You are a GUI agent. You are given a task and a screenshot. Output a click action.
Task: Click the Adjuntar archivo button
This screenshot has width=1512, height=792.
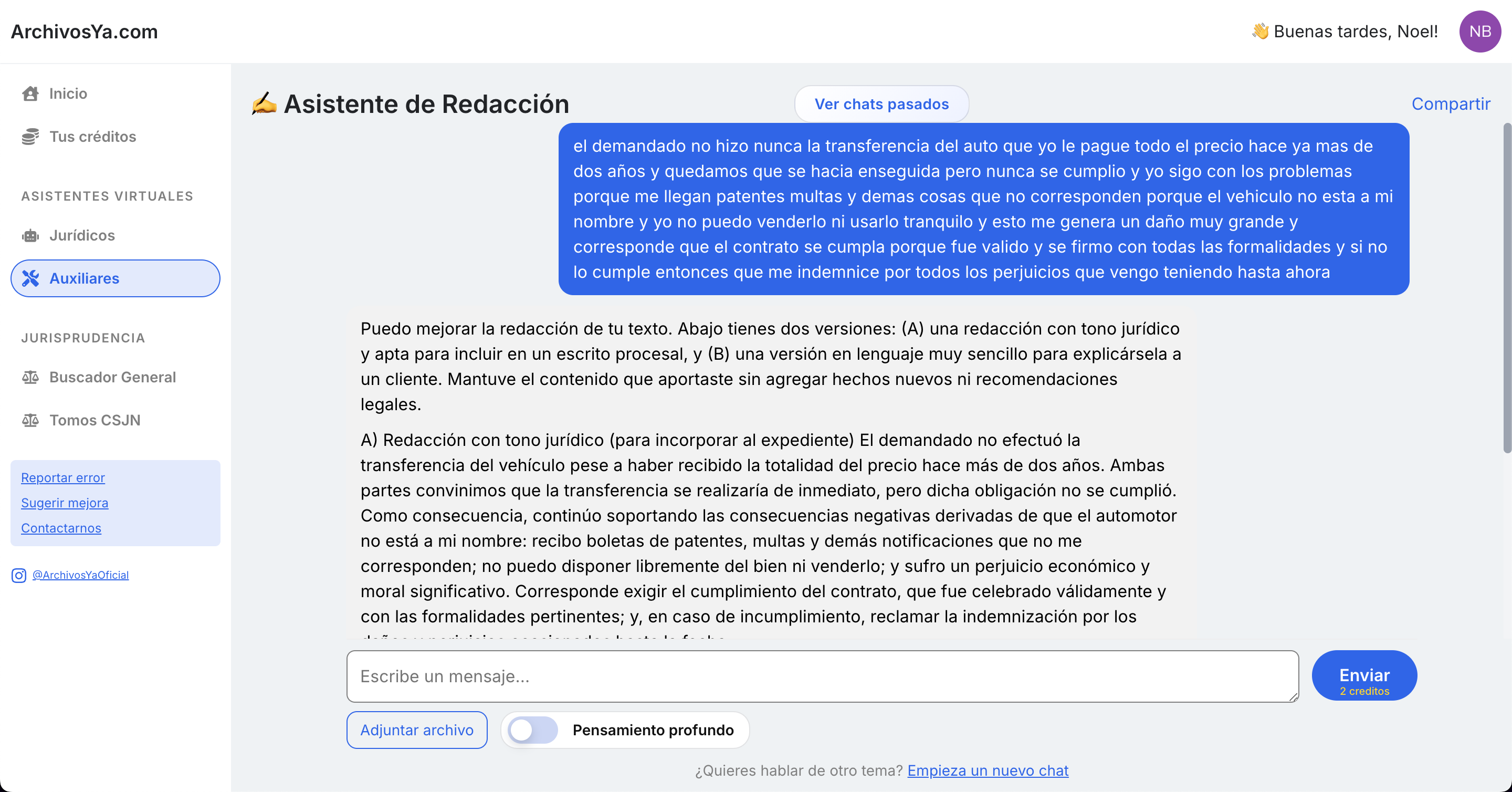(417, 730)
